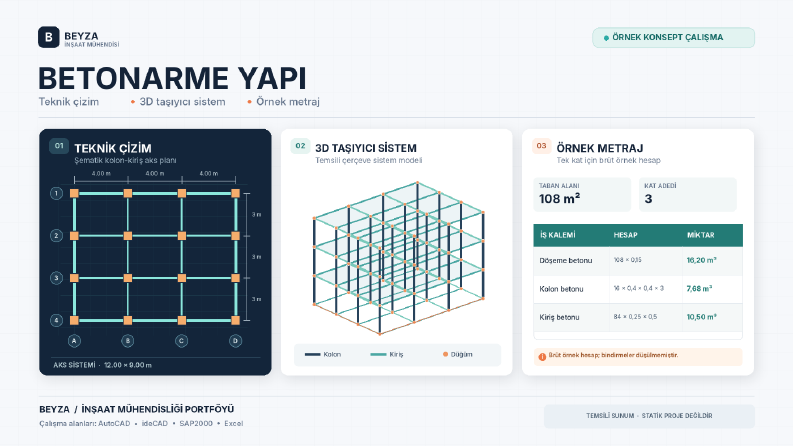Click the 108 × 0,15 calculation cell
Screen dimensions: 793x446
click(x=628, y=260)
